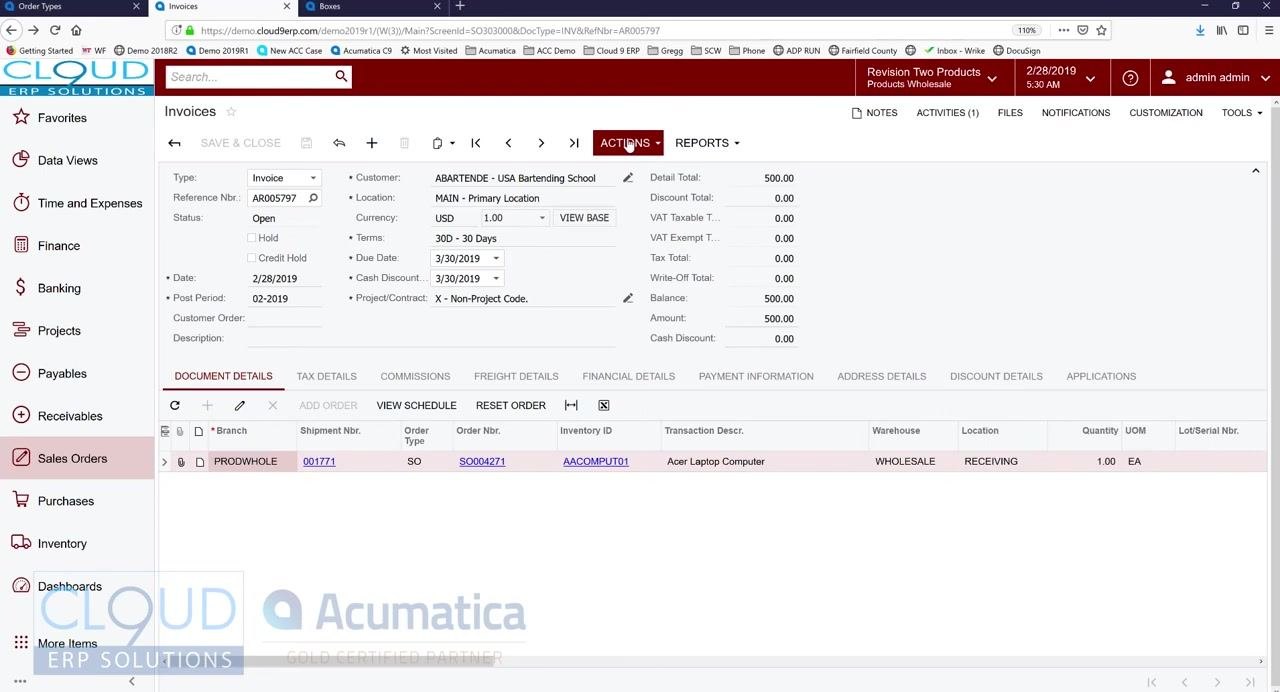
Task: Open the Currency dropdown arrow
Action: click(542, 218)
